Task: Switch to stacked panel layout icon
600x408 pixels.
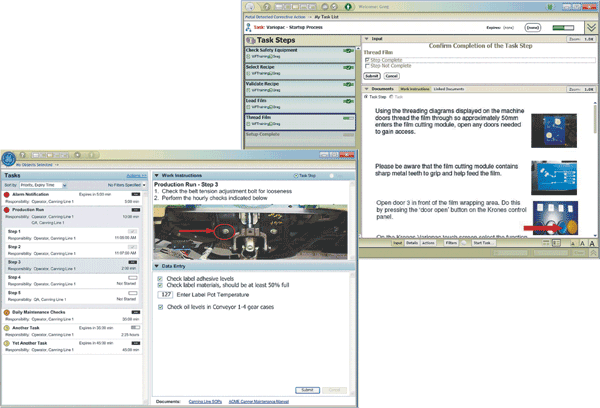Action: coord(546,243)
